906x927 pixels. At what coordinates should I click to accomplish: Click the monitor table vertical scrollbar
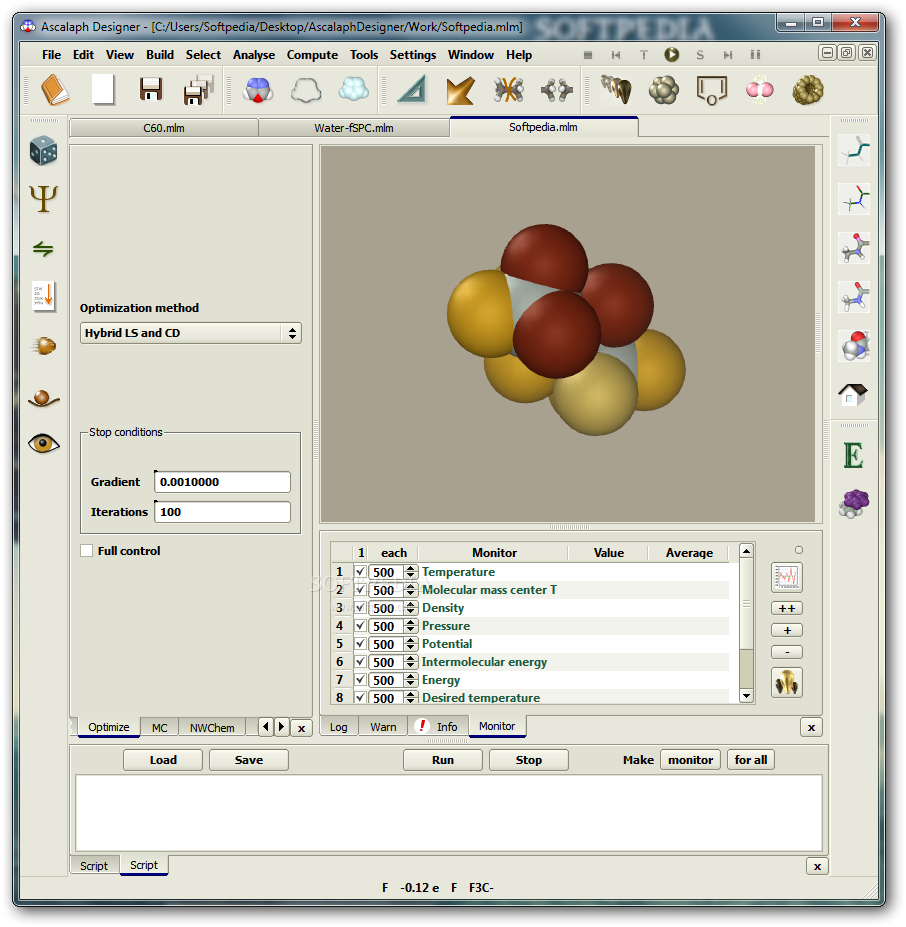click(746, 623)
